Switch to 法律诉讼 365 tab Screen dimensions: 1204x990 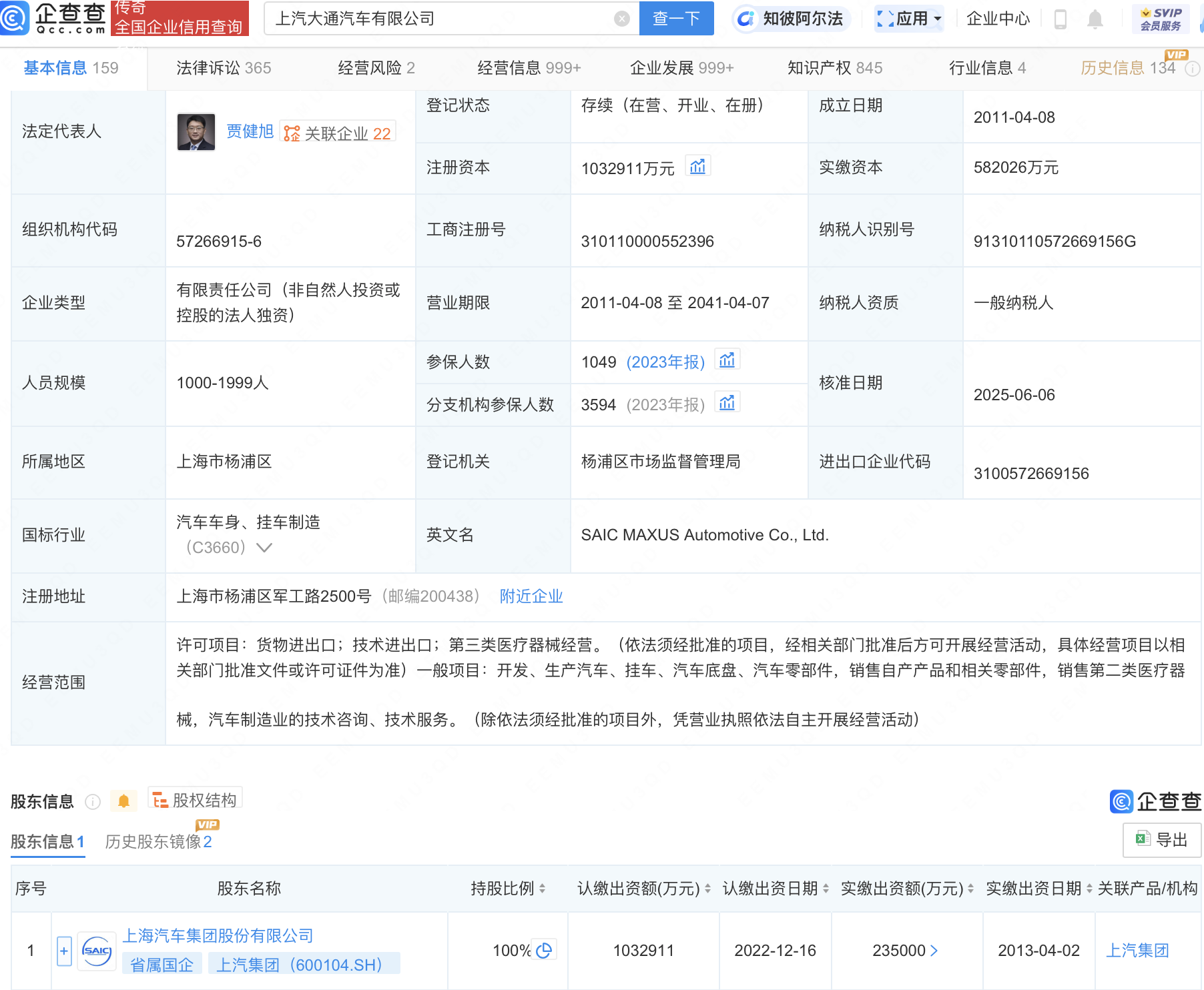tap(224, 68)
